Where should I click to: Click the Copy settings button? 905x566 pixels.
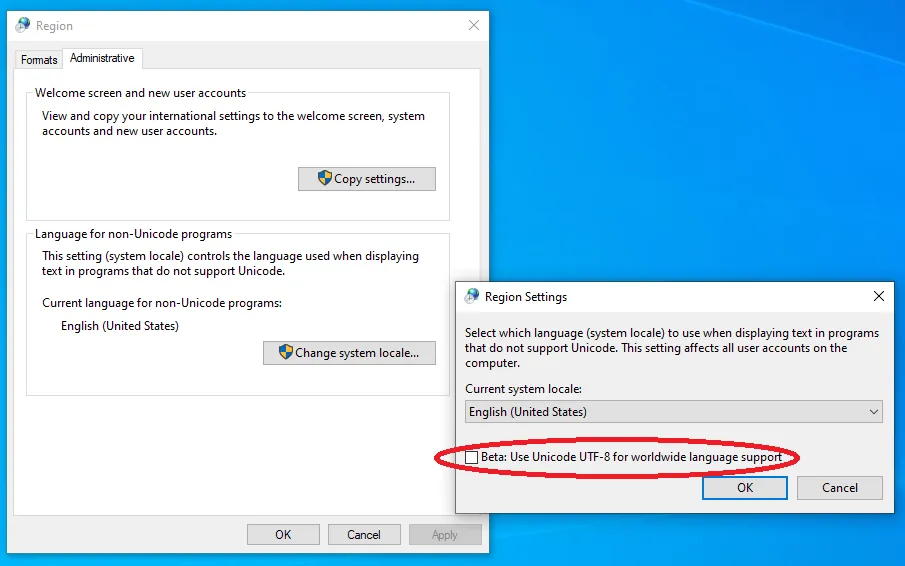[x=367, y=179]
